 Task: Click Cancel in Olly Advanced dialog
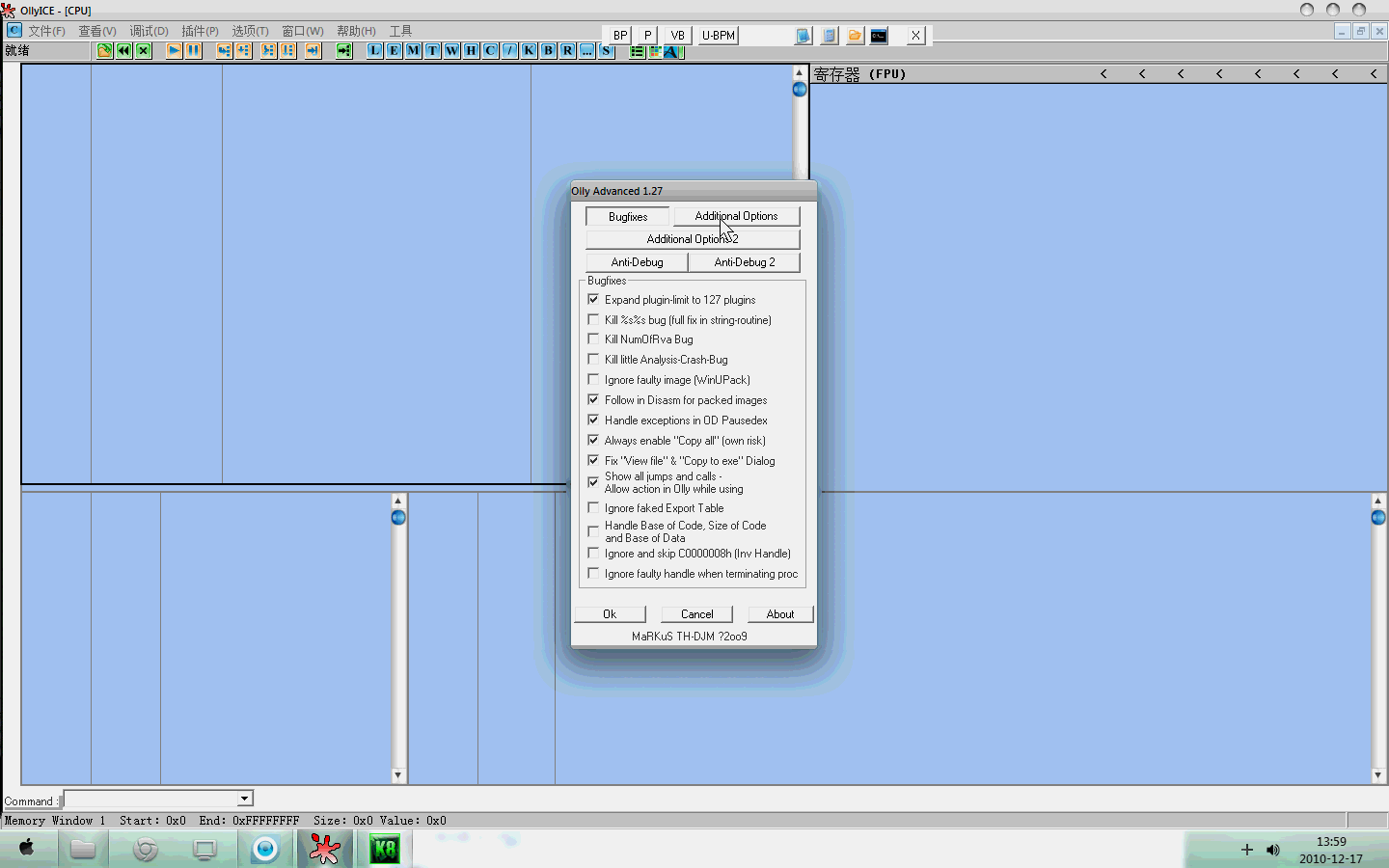[x=697, y=614]
